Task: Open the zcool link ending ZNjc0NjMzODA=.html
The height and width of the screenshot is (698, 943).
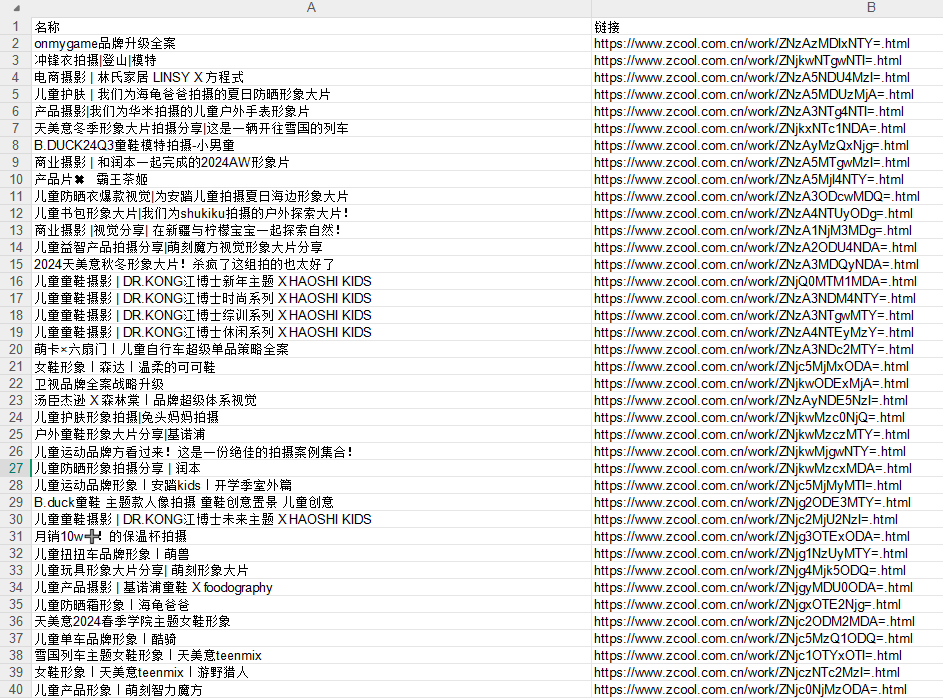Action: tap(750, 690)
